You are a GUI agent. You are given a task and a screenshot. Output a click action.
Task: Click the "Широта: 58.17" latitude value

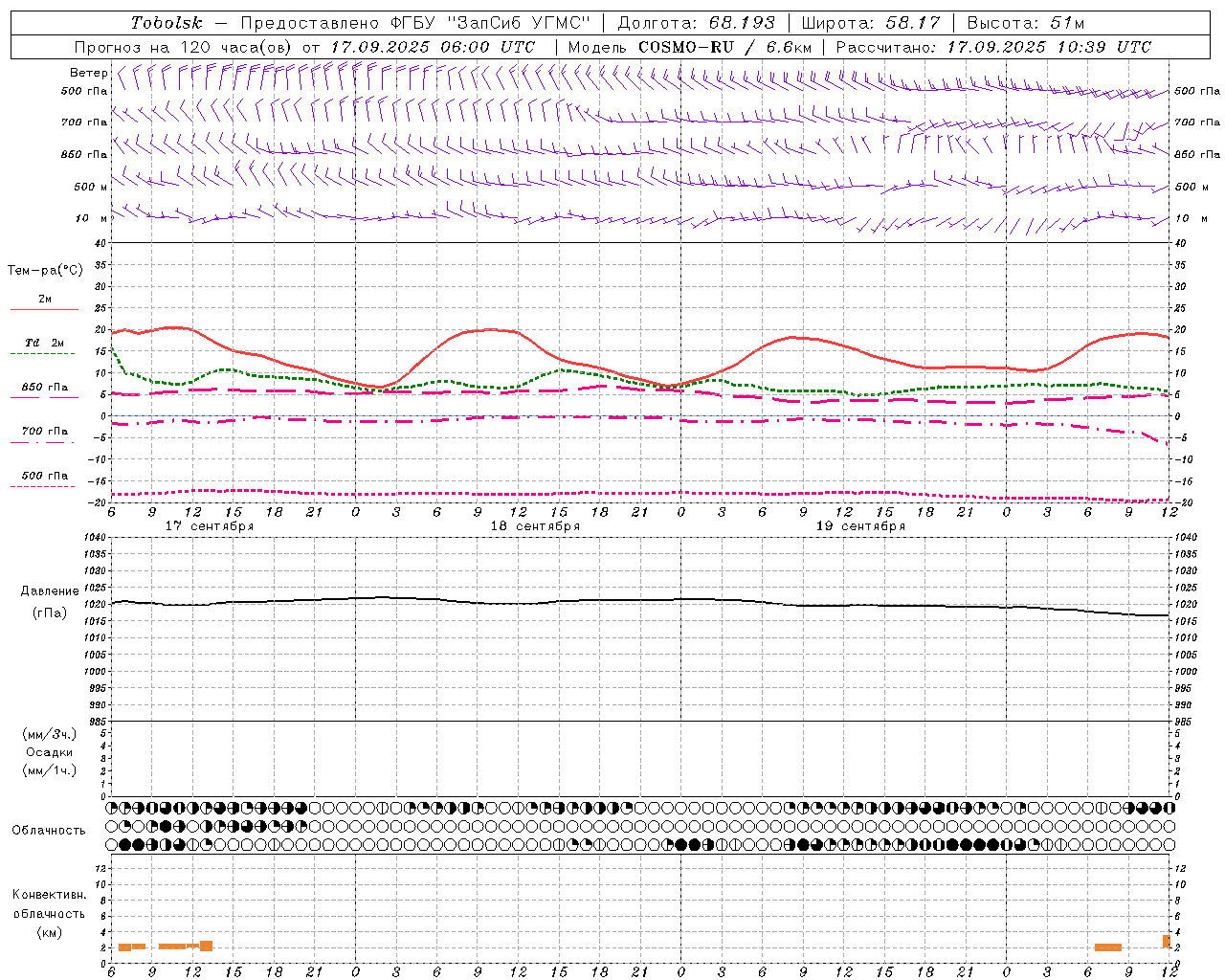point(870,23)
